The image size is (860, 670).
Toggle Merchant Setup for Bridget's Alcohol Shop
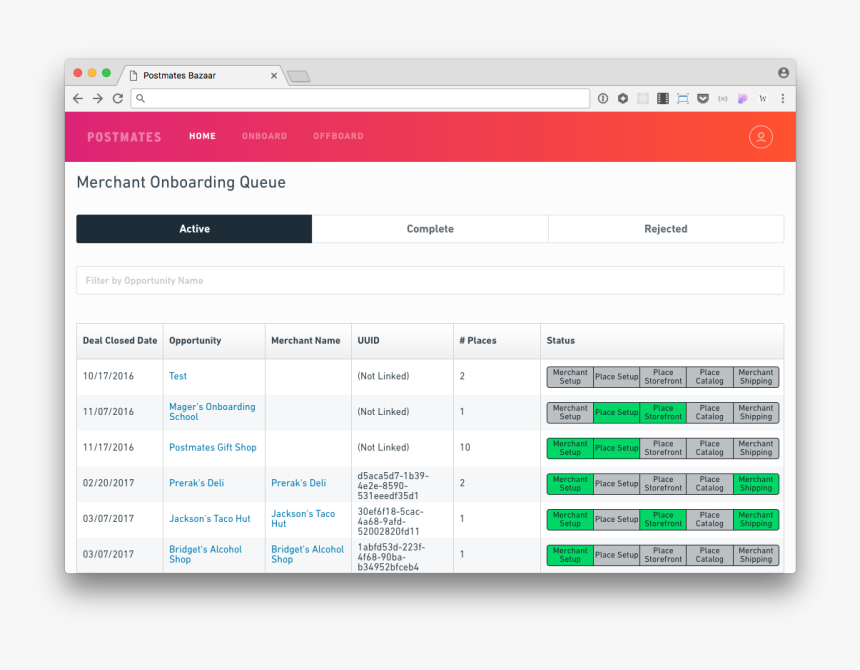point(570,555)
